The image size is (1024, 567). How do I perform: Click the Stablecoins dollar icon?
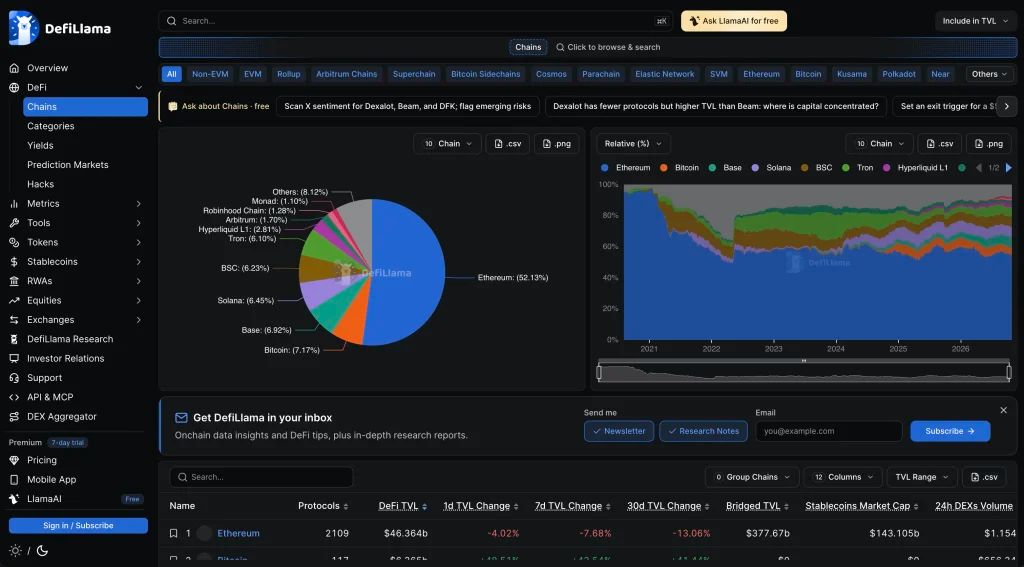[14, 262]
